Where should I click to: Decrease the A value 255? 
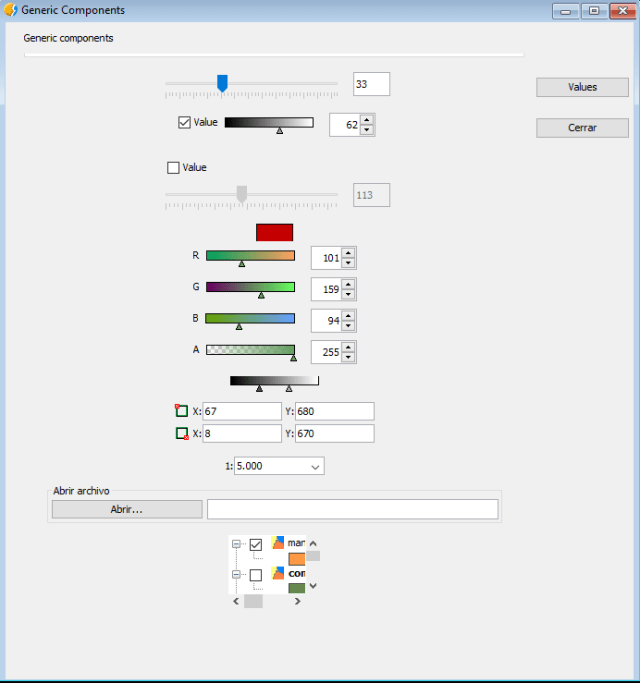click(x=348, y=357)
